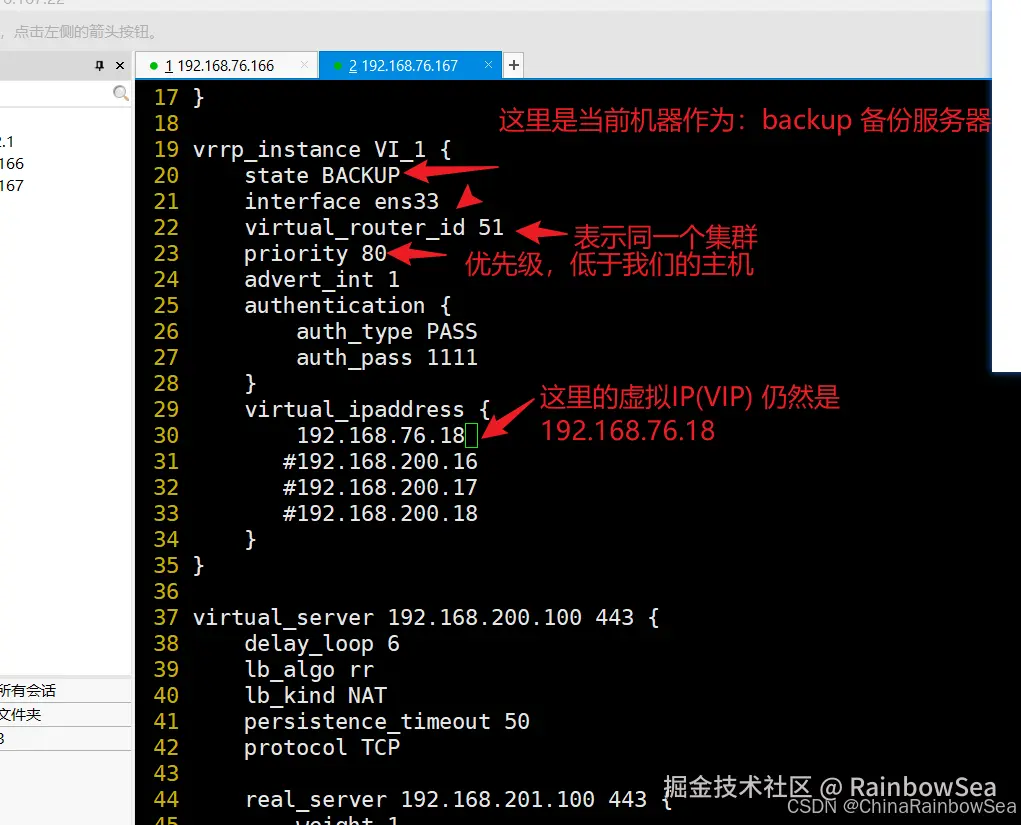Click '#192.168.200.18' commented line
The image size is (1021, 825).
coord(380,513)
